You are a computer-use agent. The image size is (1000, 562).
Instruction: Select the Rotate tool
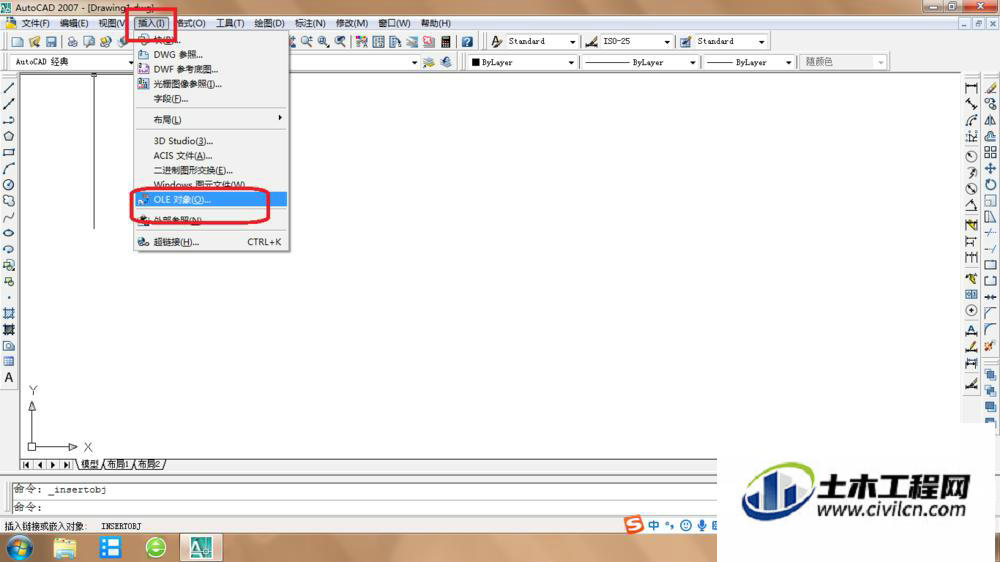click(990, 184)
